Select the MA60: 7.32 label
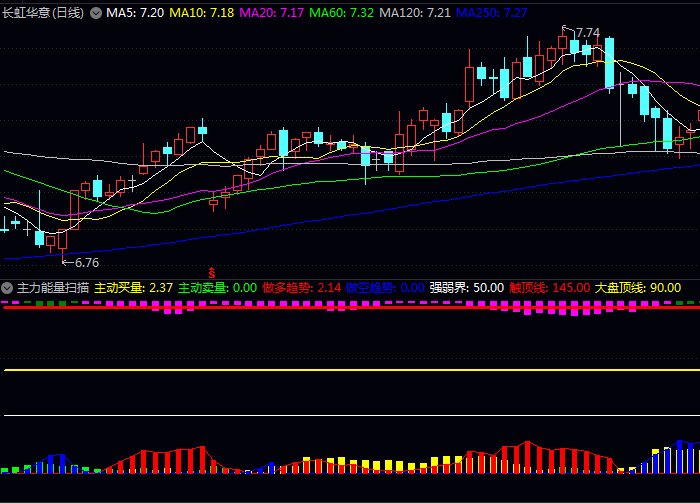700x503 pixels. pyautogui.click(x=342, y=13)
